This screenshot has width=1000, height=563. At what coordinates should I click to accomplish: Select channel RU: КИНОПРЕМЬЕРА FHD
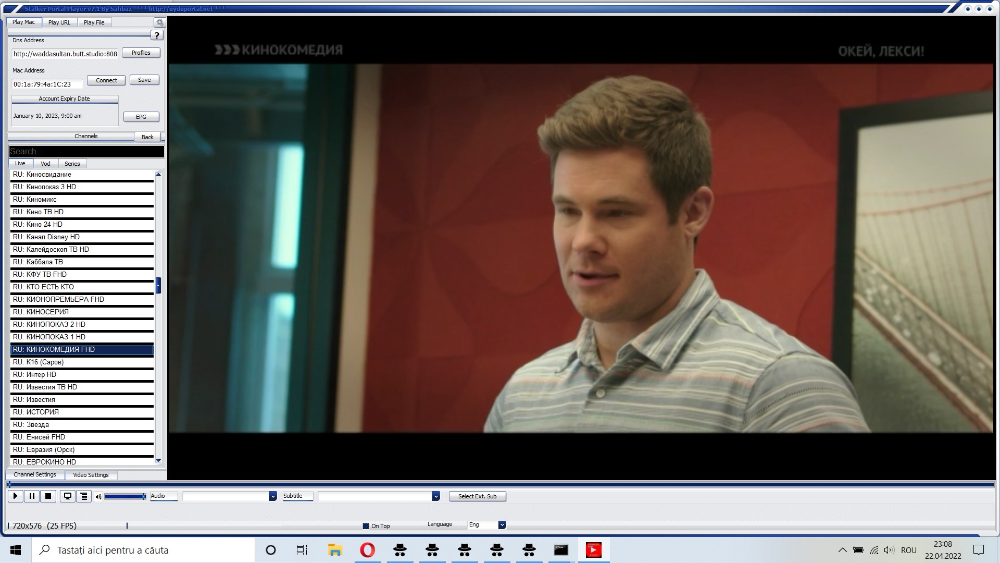pyautogui.click(x=82, y=299)
